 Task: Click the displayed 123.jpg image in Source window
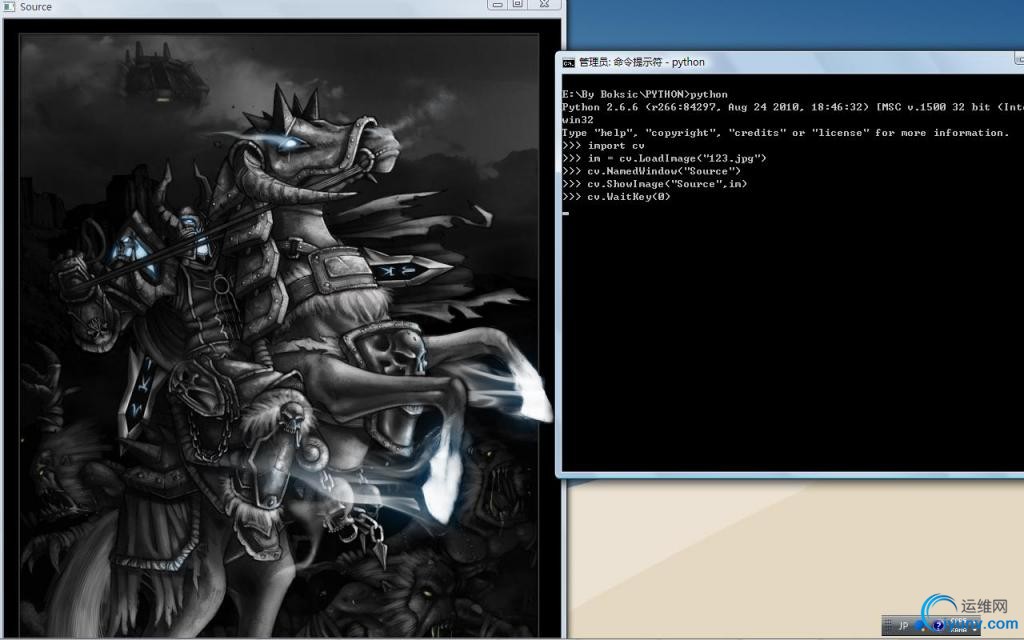[281, 328]
